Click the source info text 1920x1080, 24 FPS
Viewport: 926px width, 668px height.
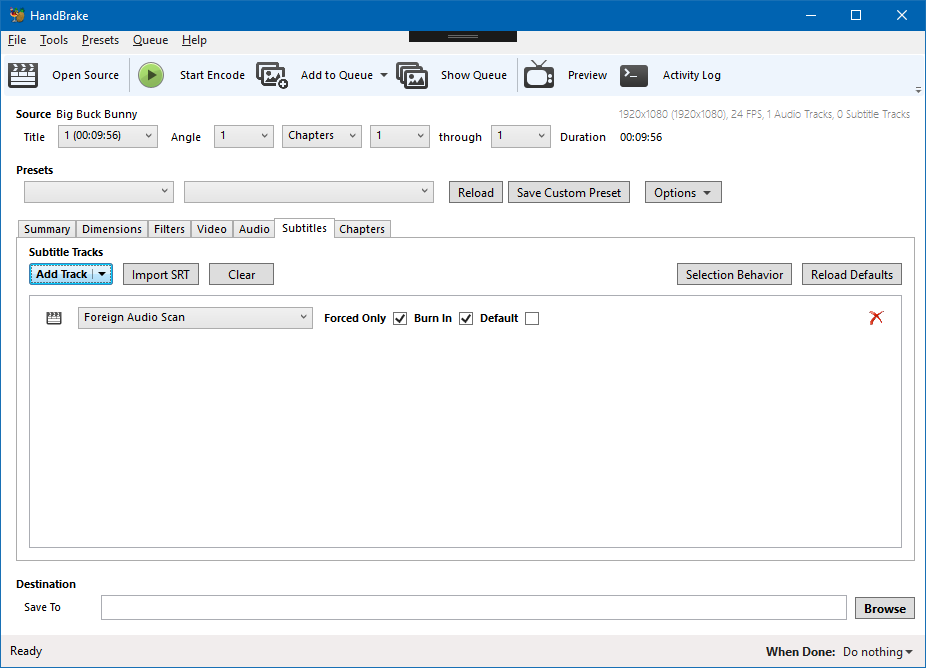[x=764, y=114]
